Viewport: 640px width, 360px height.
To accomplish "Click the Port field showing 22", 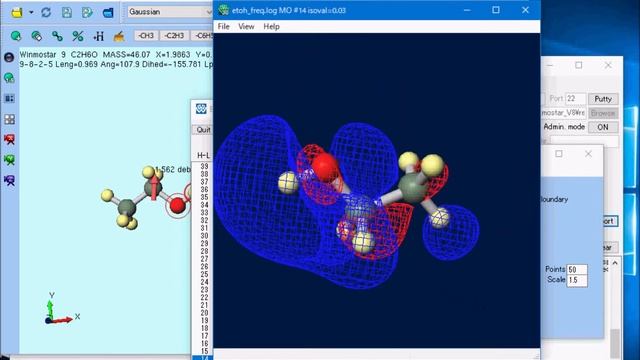I will pos(575,99).
